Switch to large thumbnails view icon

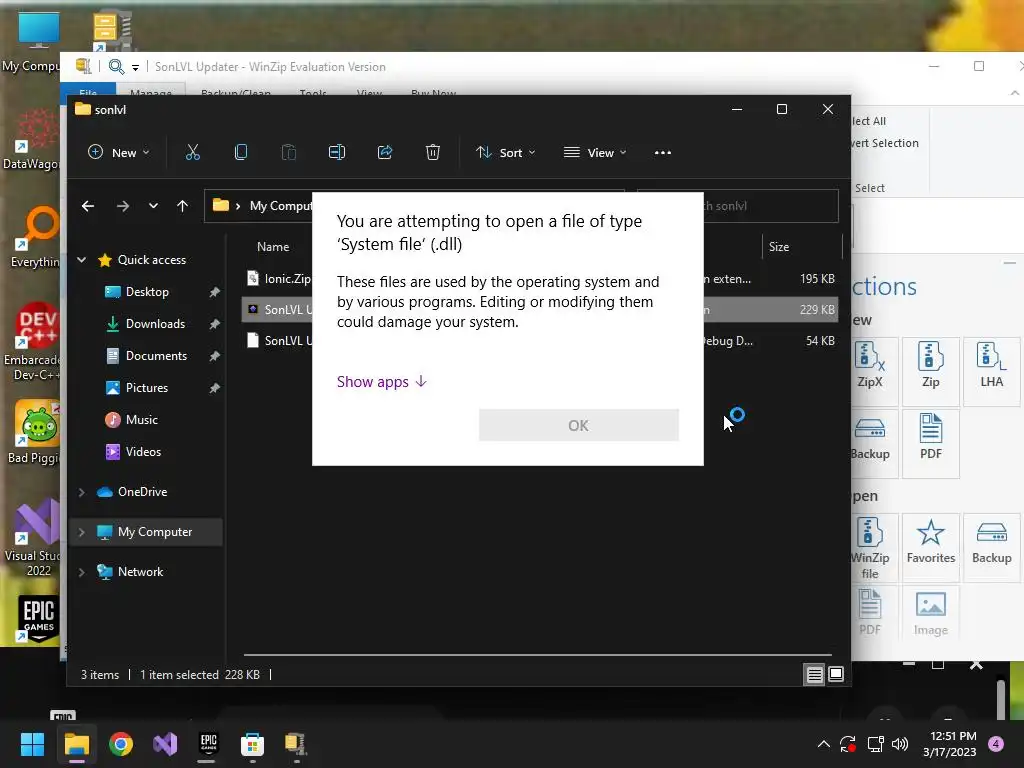(836, 675)
